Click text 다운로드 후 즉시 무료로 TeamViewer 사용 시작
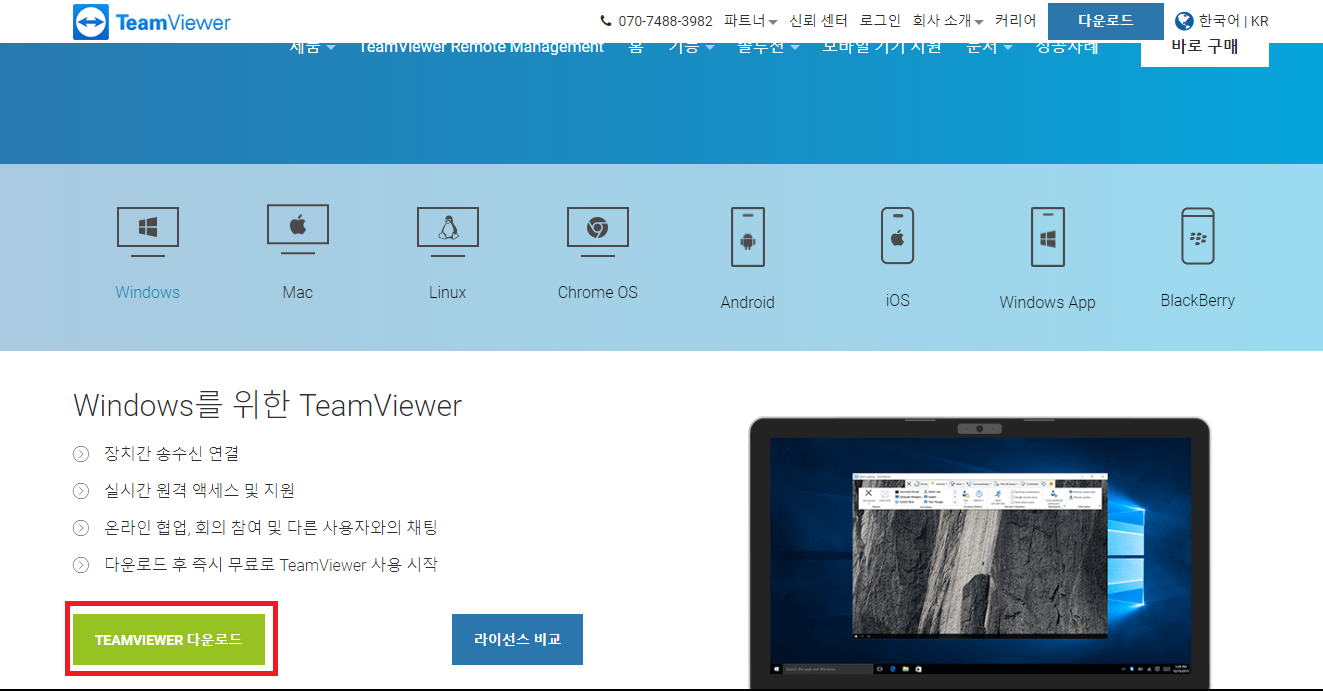The height and width of the screenshot is (691, 1323). (x=270, y=565)
